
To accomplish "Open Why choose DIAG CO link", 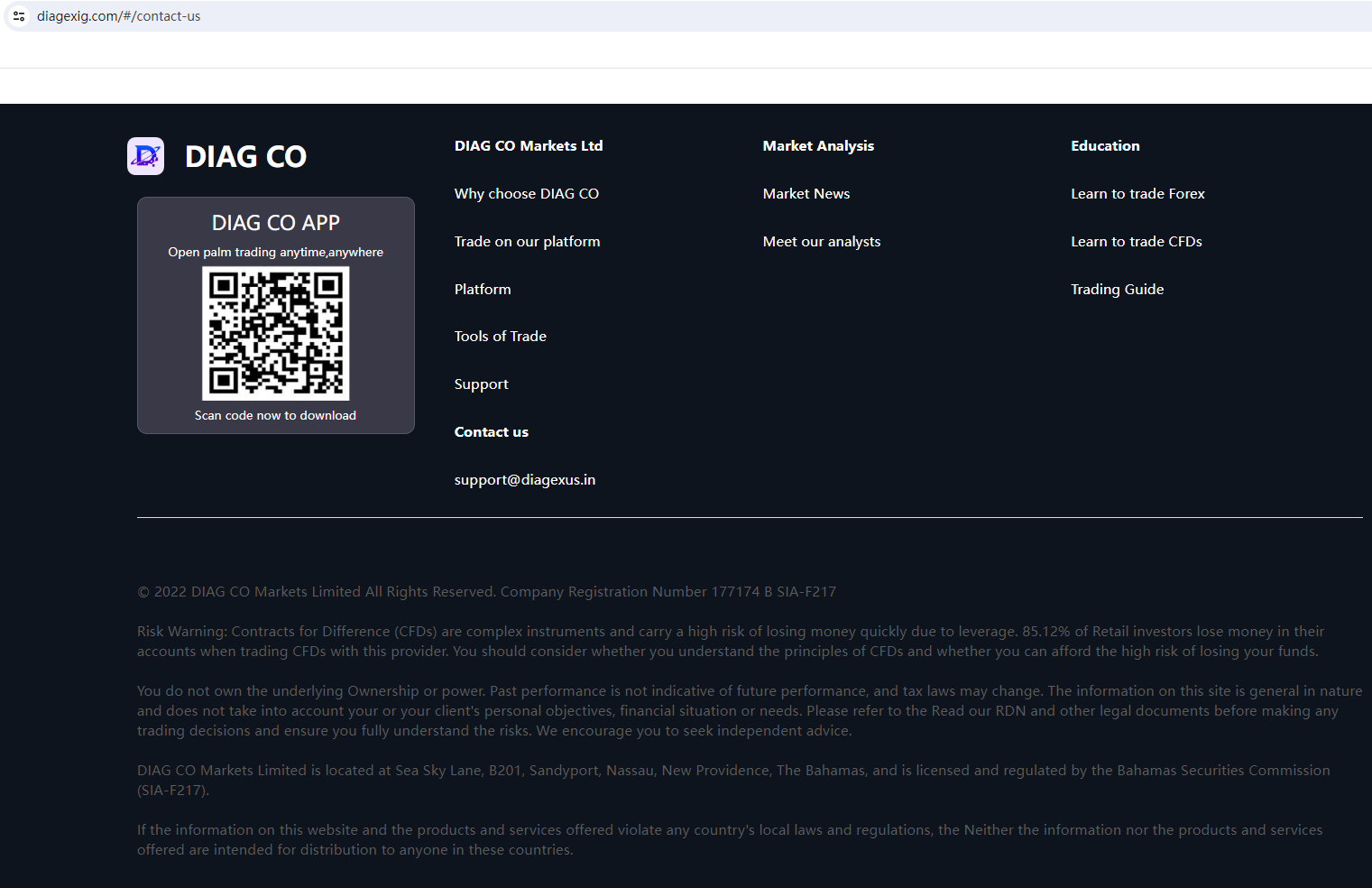I will point(527,194).
